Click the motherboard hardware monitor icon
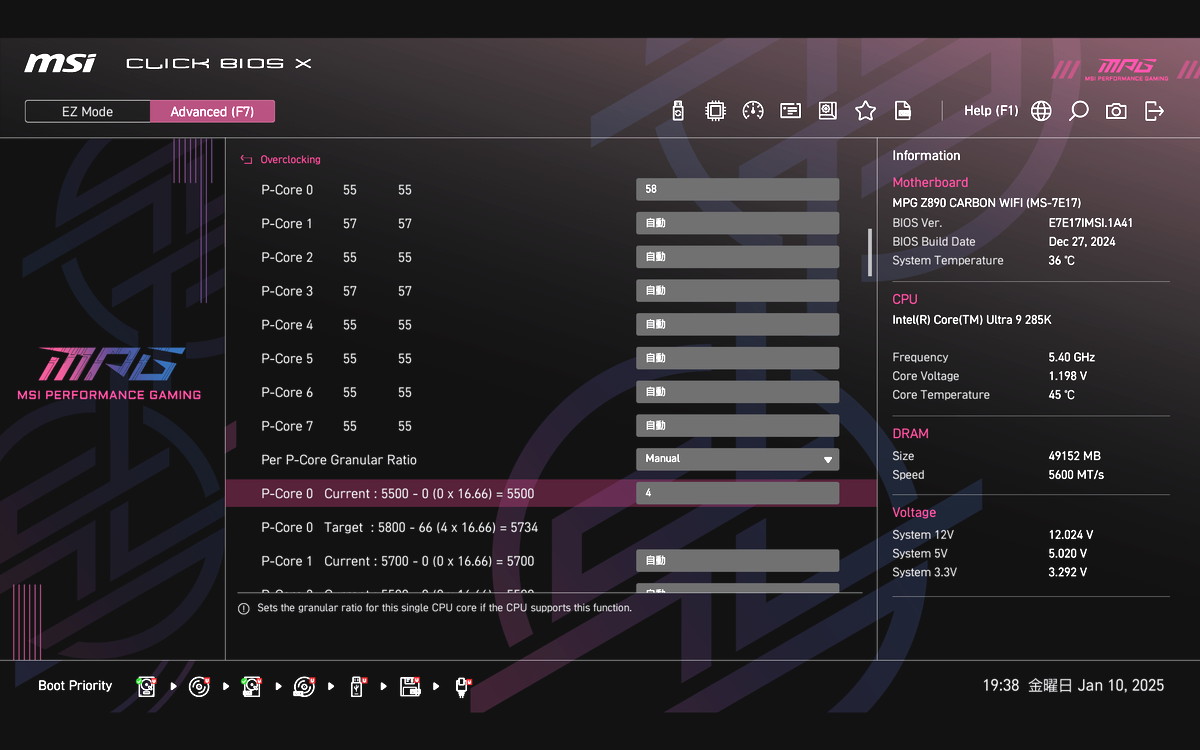The height and width of the screenshot is (750, 1200). [827, 111]
